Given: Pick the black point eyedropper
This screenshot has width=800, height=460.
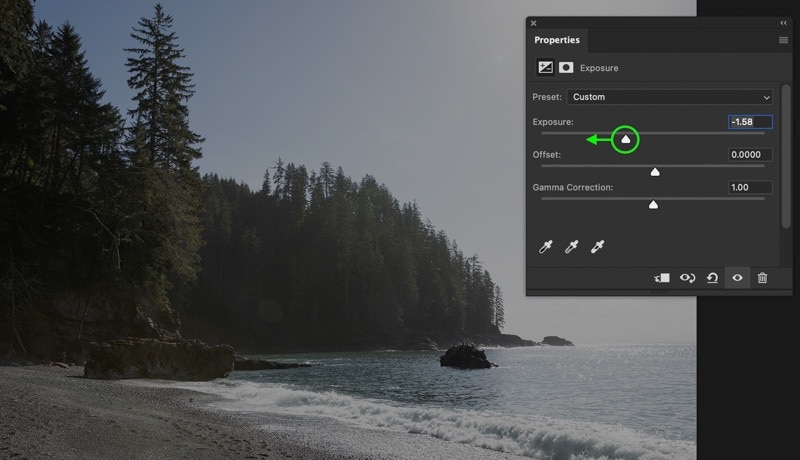Looking at the screenshot, I should pyautogui.click(x=545, y=247).
